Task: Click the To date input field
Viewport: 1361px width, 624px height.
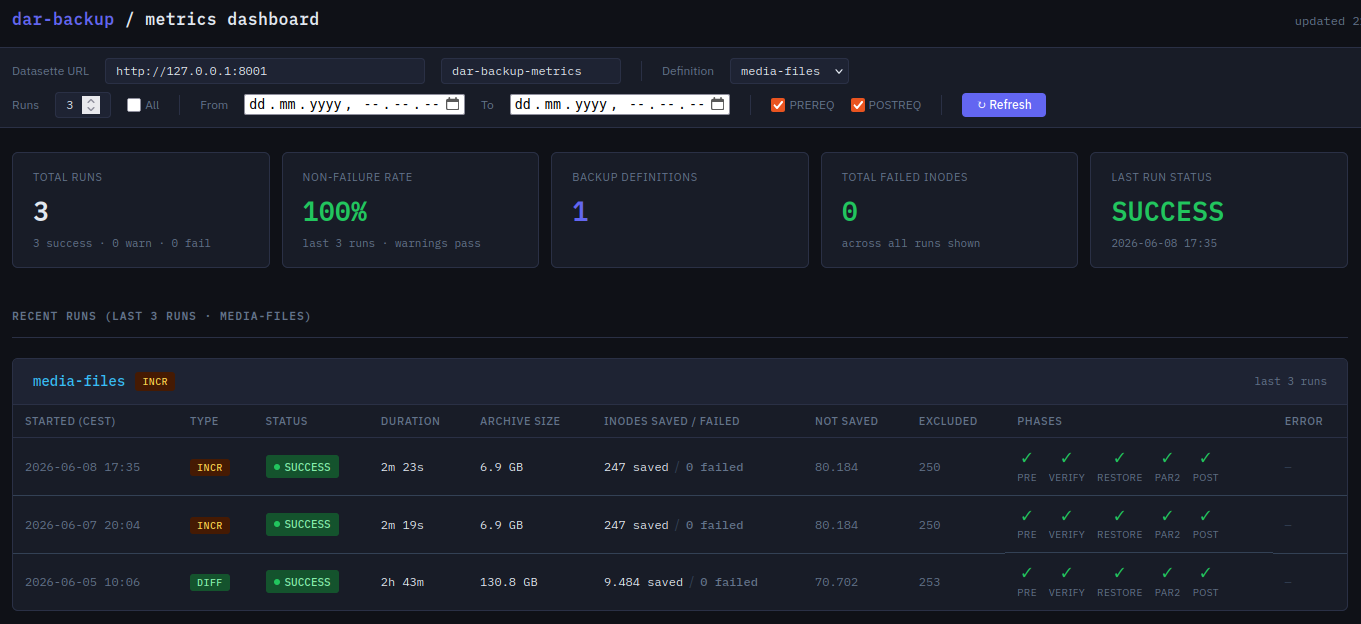Action: coord(620,104)
